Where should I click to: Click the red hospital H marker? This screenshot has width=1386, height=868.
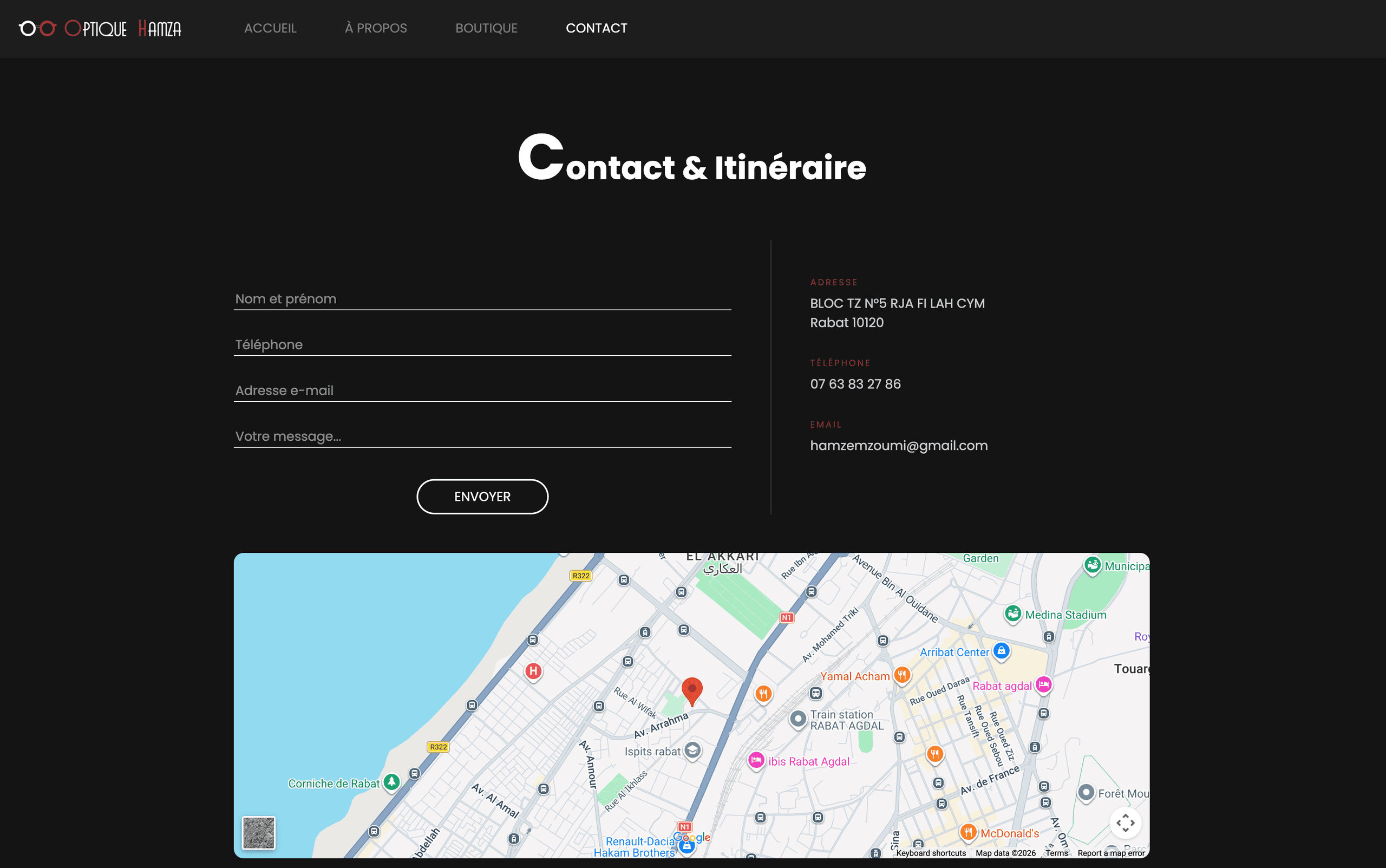point(533,670)
